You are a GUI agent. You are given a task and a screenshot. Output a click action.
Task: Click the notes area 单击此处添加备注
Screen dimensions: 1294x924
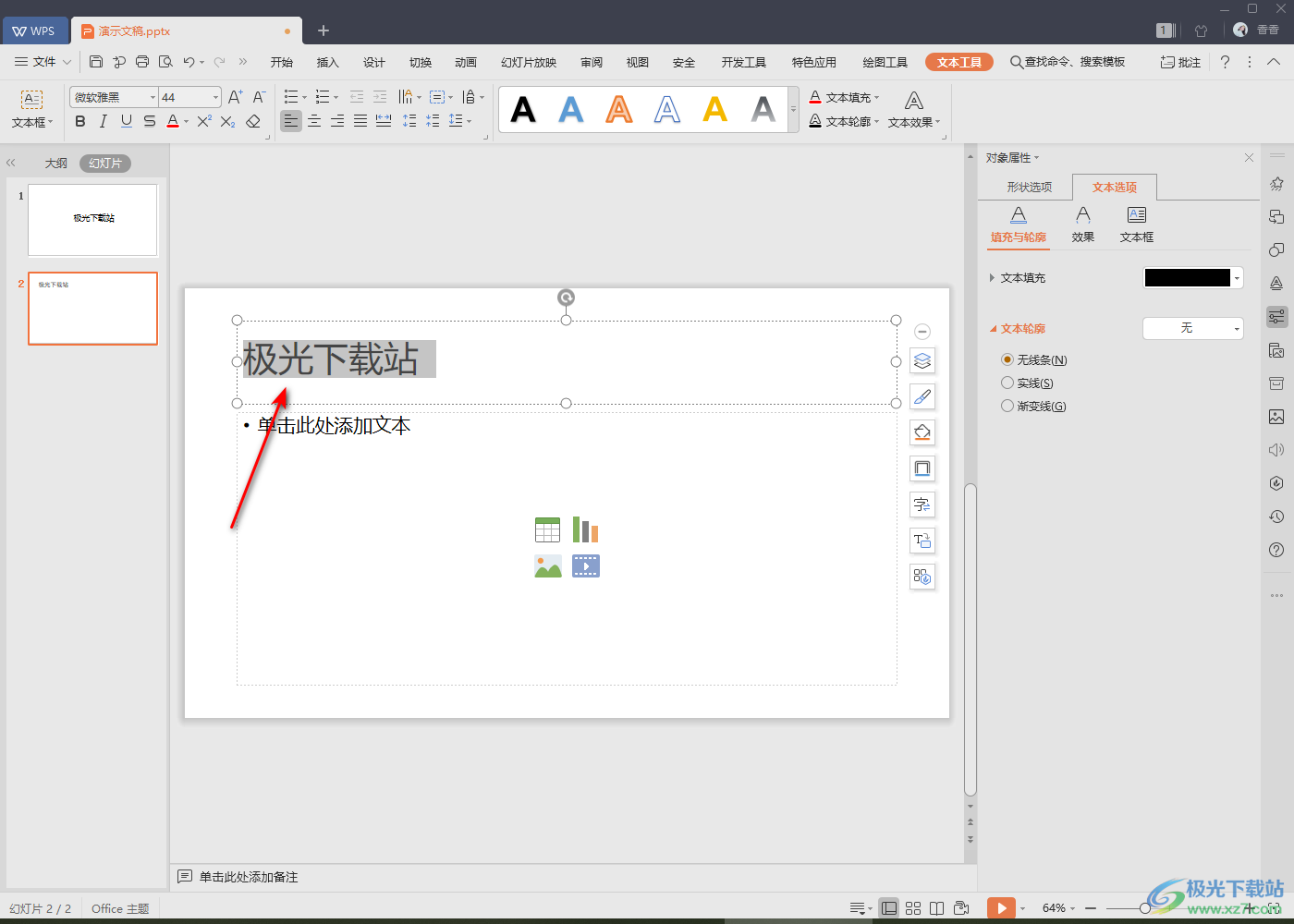click(249, 877)
